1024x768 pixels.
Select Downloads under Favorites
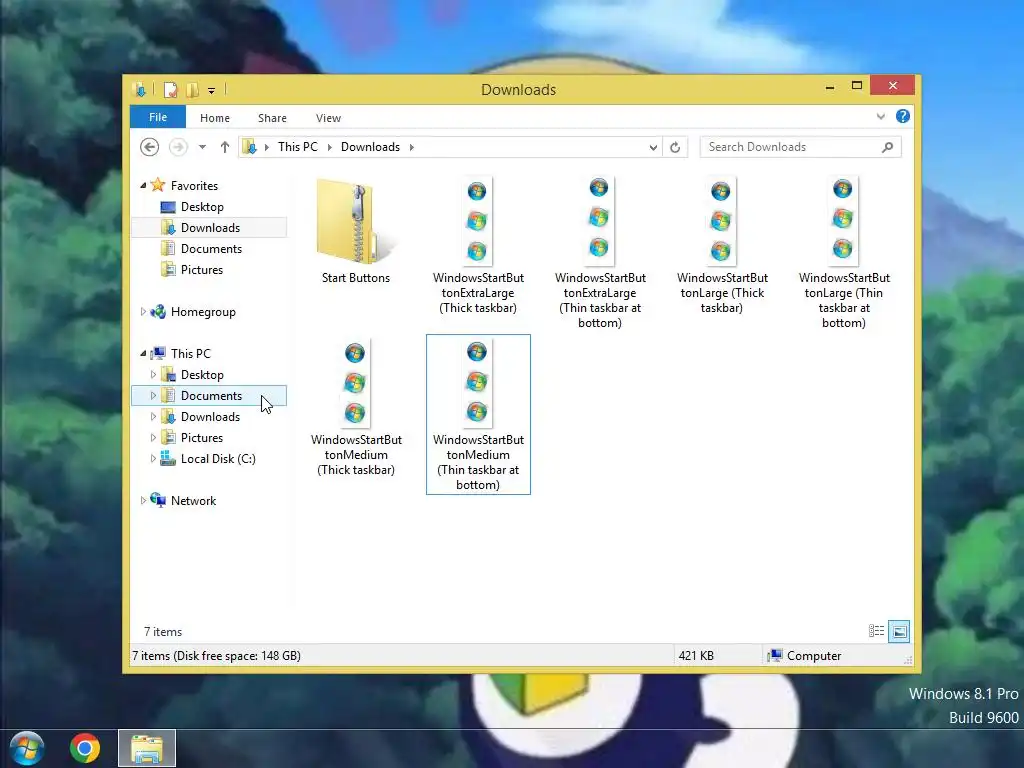coord(209,227)
